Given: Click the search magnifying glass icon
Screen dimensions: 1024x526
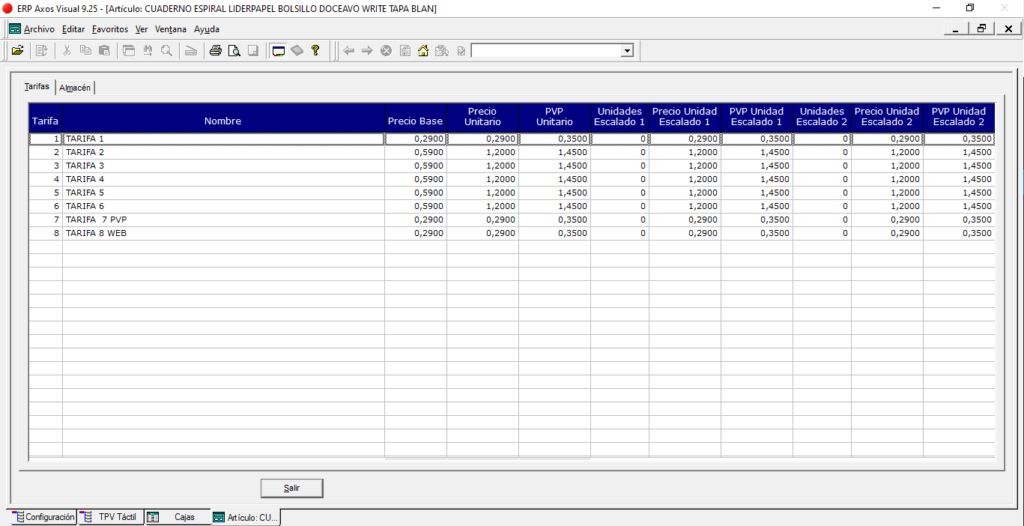Looking at the screenshot, I should [x=167, y=50].
